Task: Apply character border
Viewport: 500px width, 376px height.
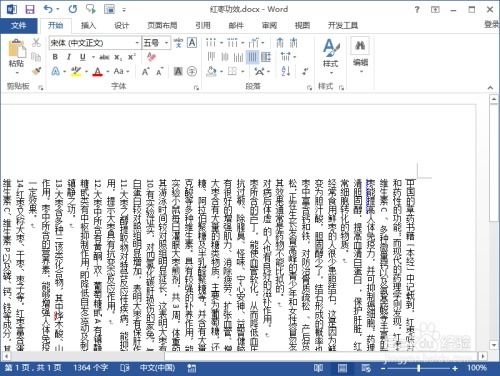Action: coord(192,43)
